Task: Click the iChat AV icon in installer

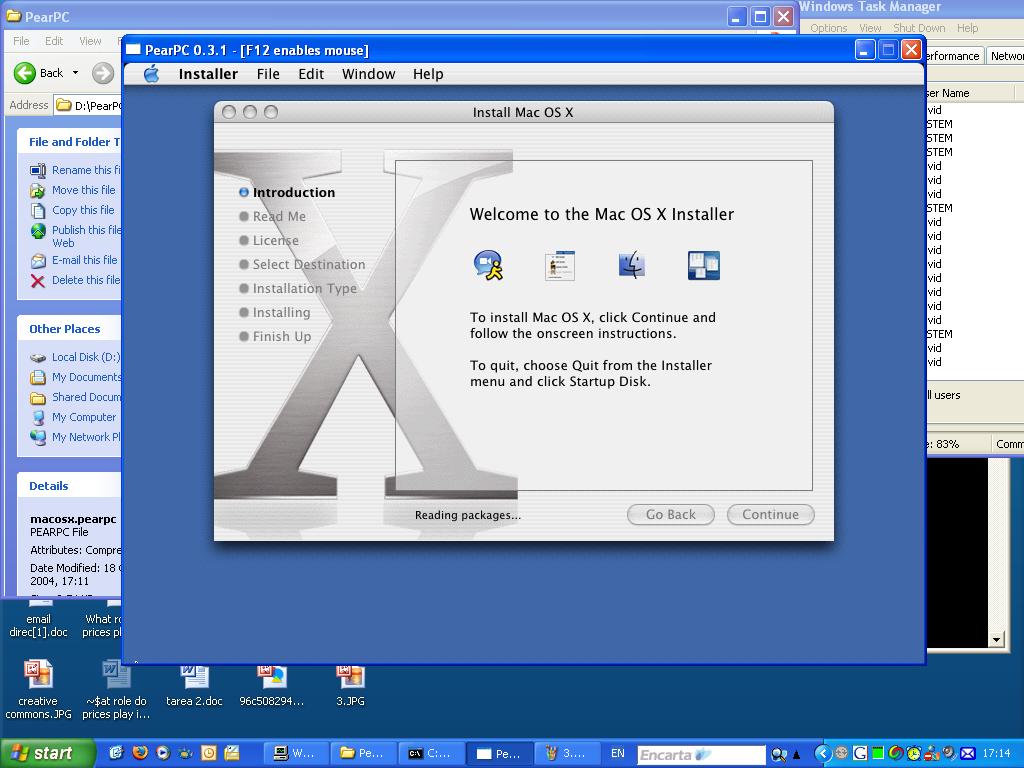Action: [x=488, y=265]
